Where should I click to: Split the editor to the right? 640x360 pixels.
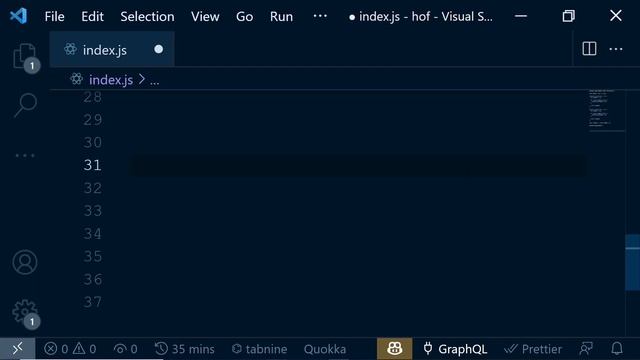[x=589, y=49]
